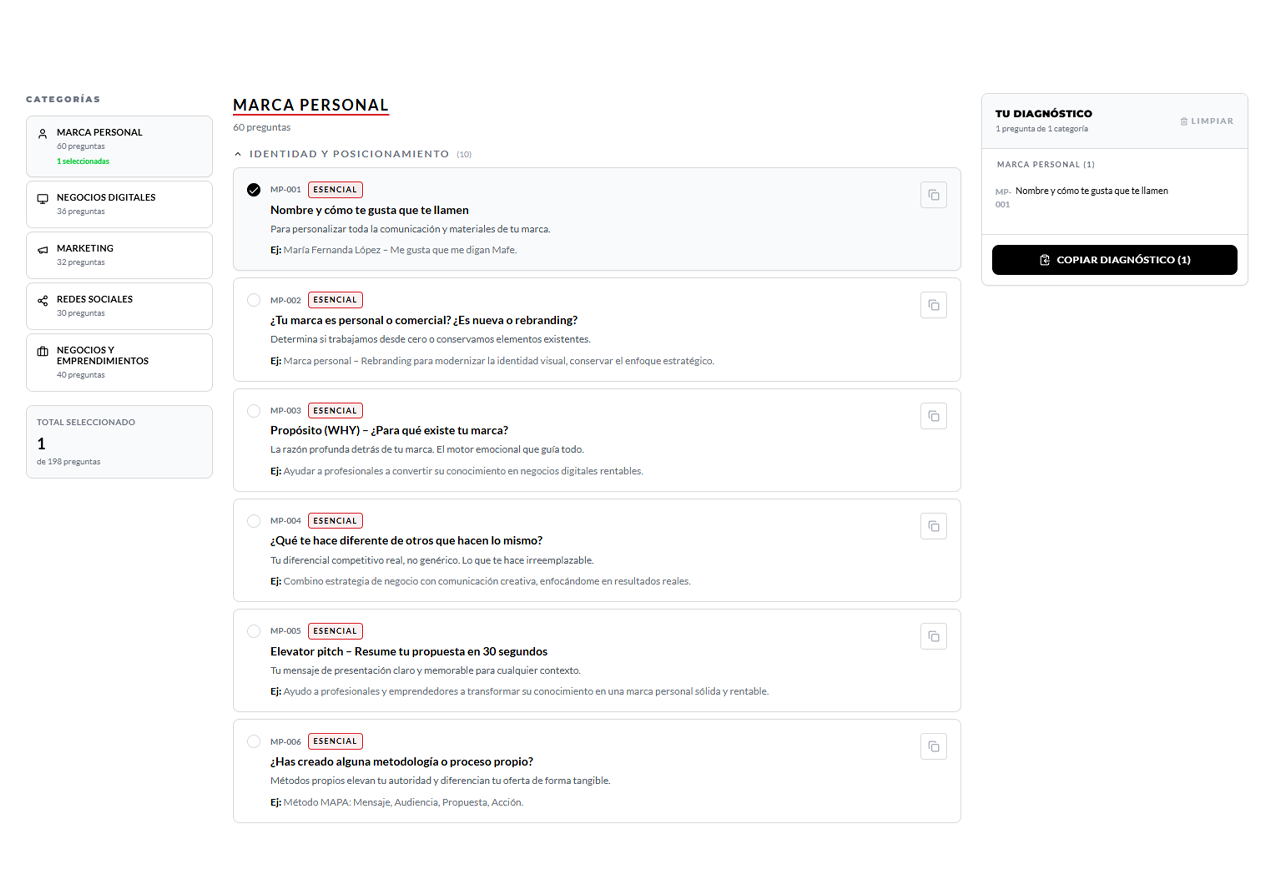Image resolution: width=1280 pixels, height=896 pixels.
Task: Copy question MP-002 using its copy icon
Action: tap(933, 305)
